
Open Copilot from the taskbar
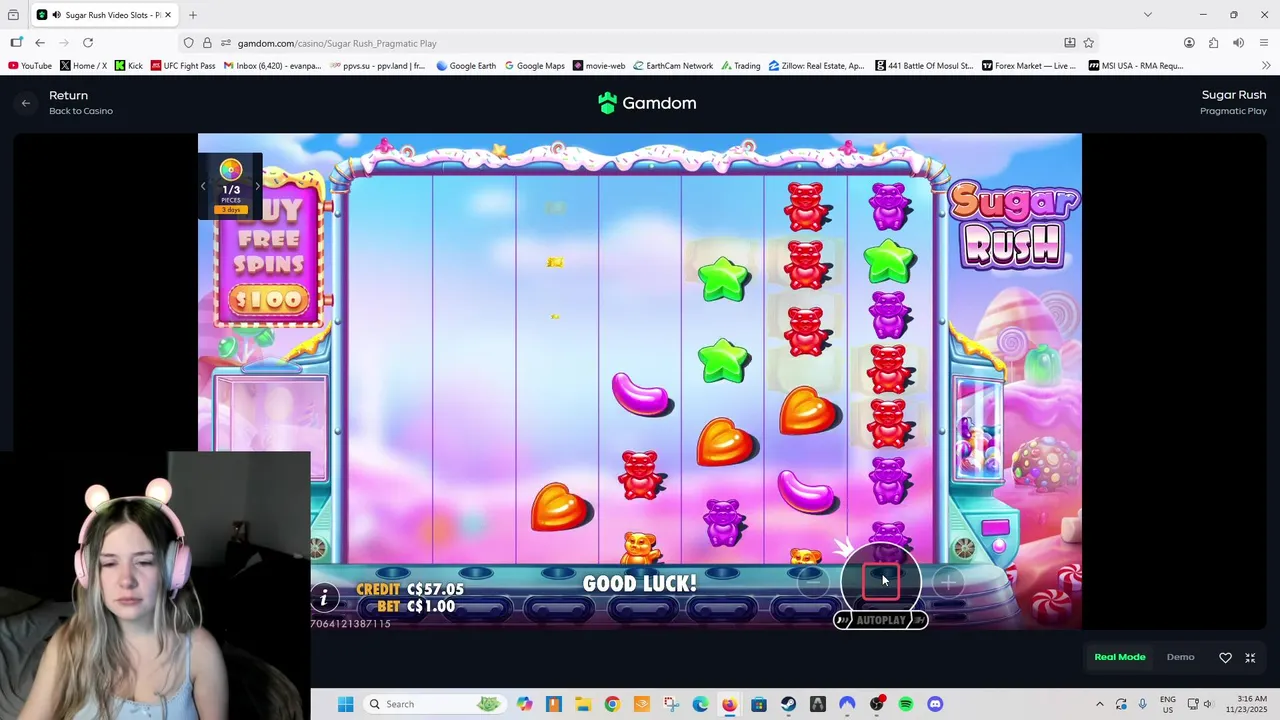(525, 704)
